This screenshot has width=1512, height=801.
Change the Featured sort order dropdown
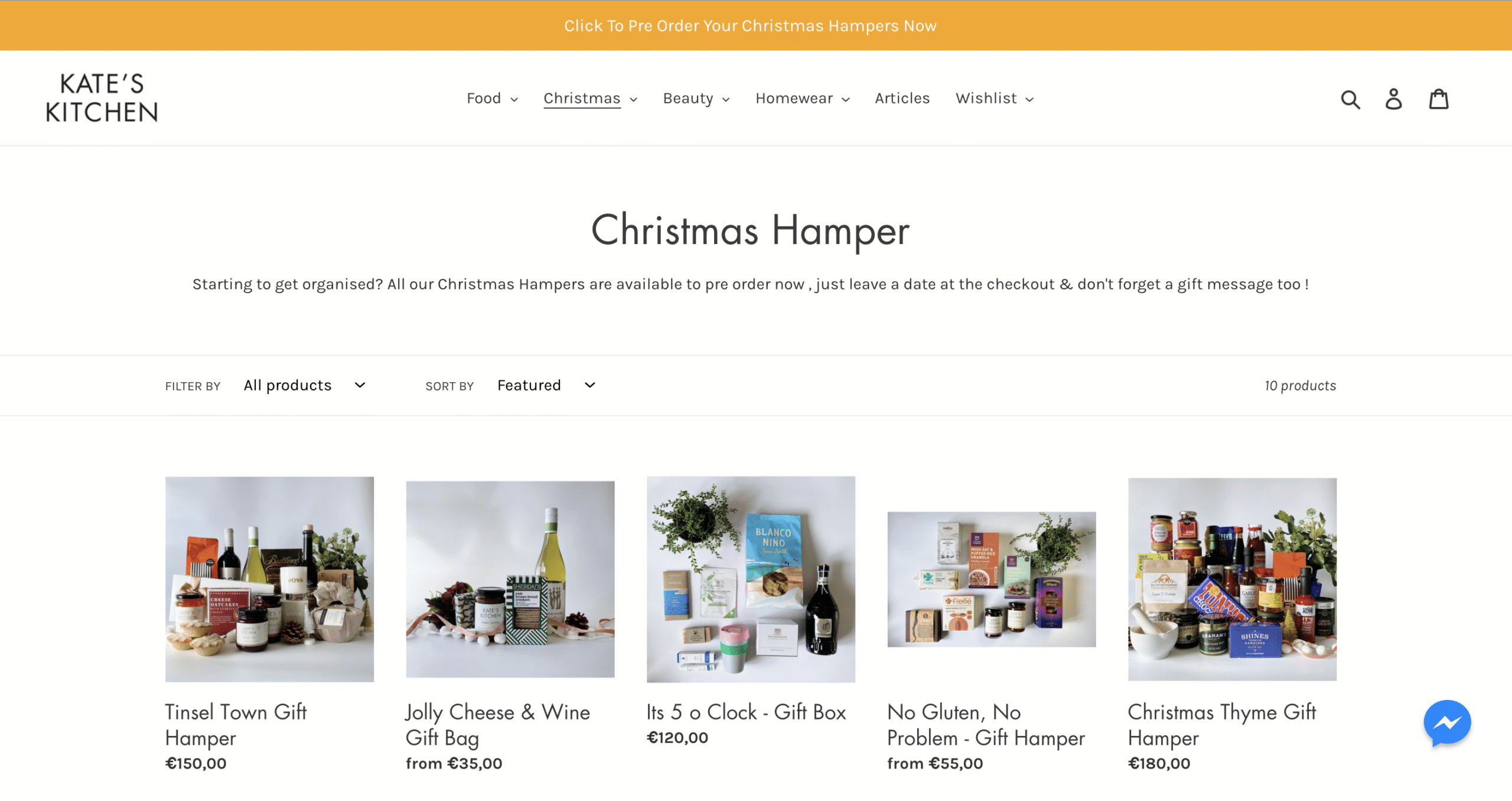[546, 385]
